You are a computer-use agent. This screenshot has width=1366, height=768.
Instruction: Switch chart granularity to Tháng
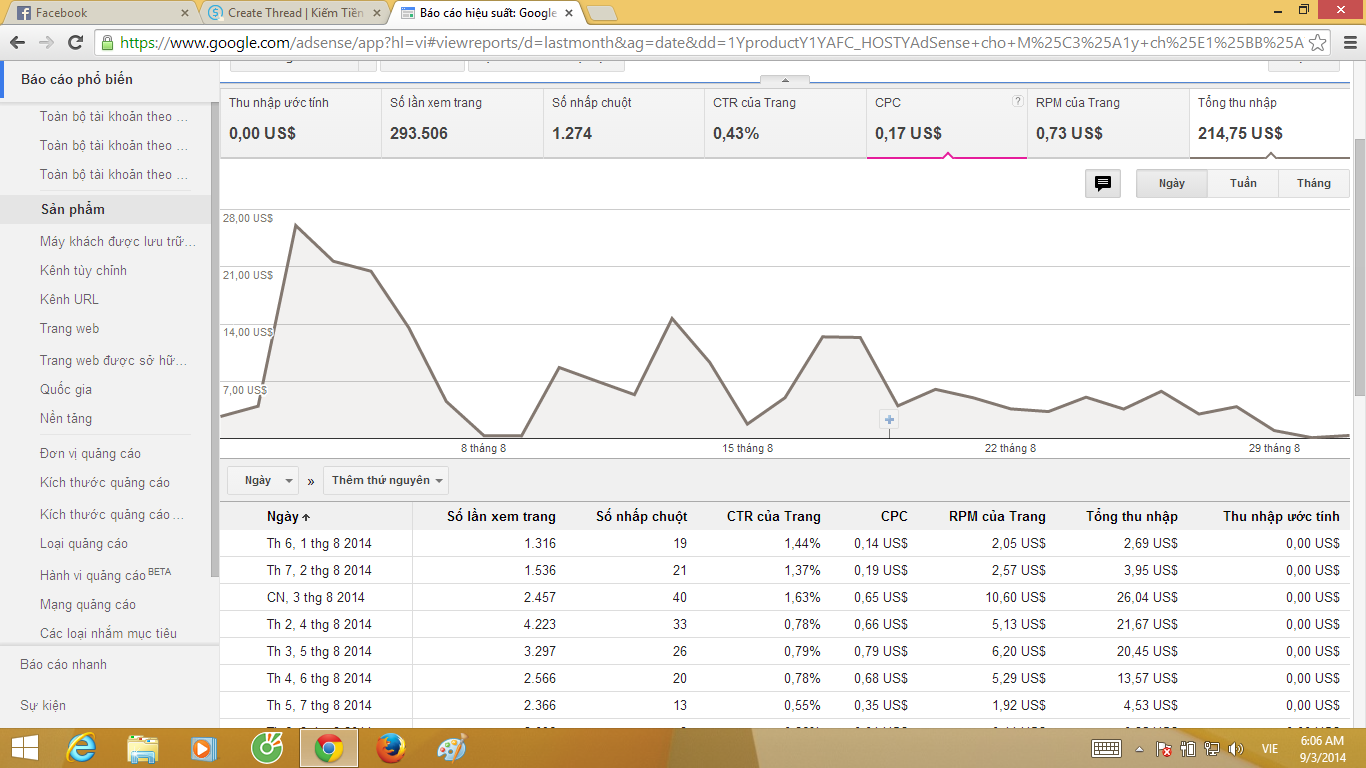(1314, 184)
